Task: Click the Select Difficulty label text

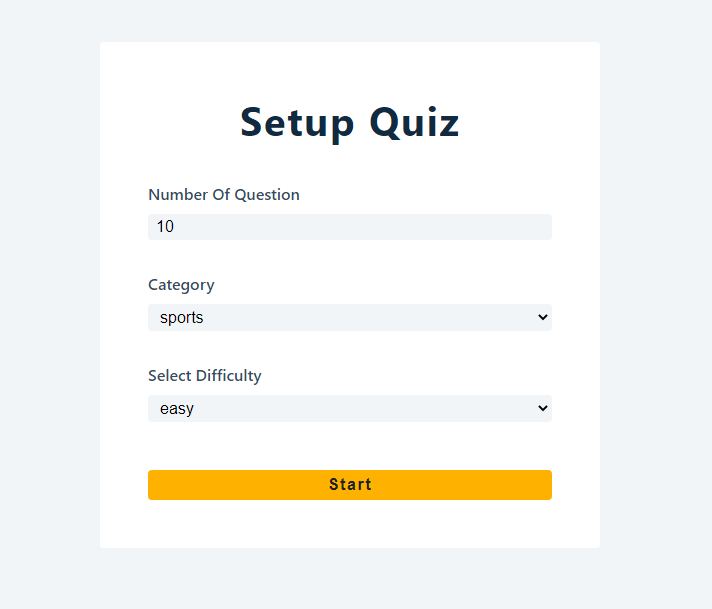Action: point(205,376)
